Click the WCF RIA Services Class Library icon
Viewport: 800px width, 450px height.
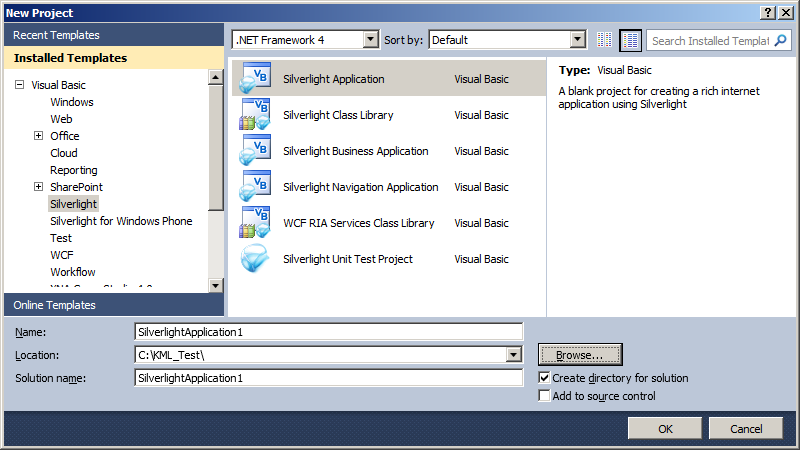255,222
